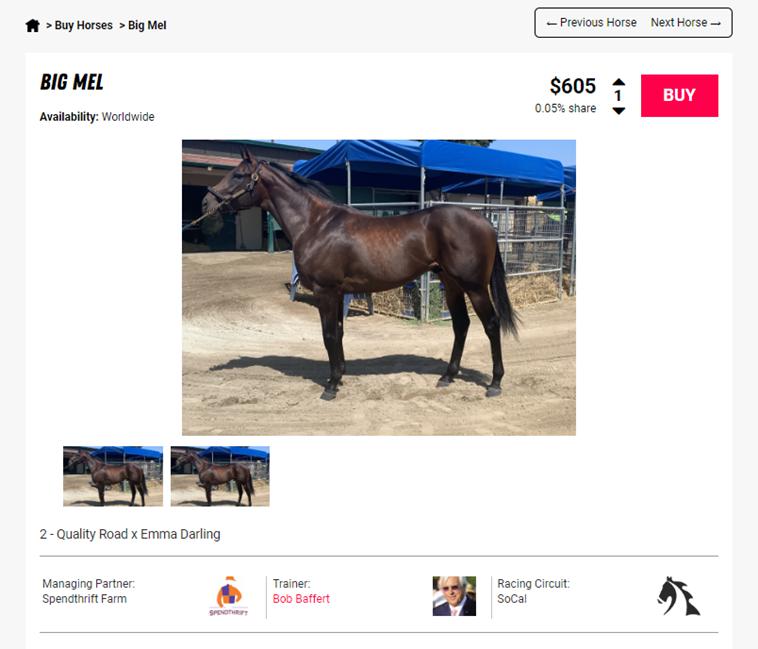Click Bob Baffert's portrait photo
Viewport: 758px width, 649px height.
[x=454, y=596]
